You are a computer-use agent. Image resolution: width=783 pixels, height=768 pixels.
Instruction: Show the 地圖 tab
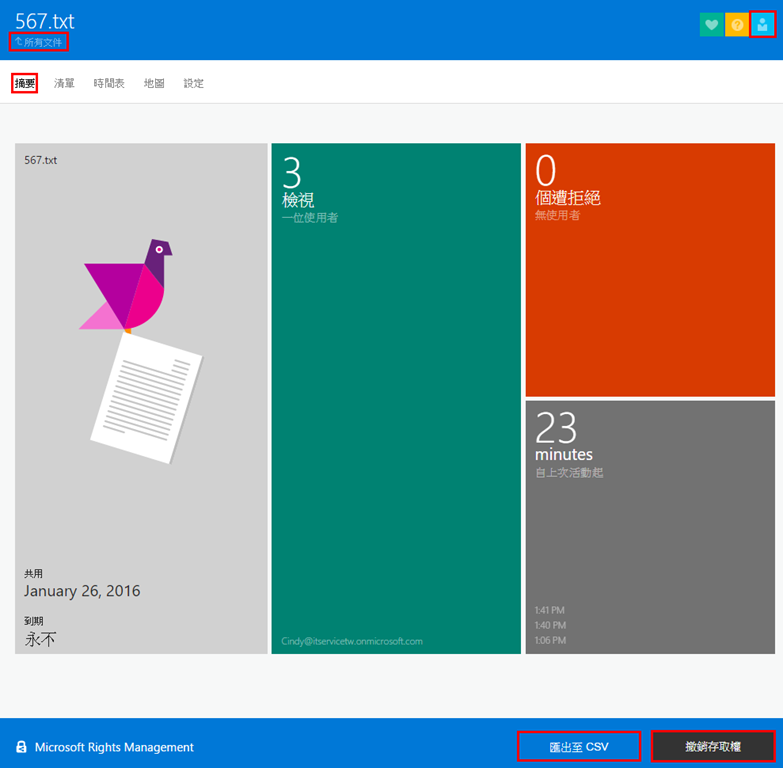click(x=154, y=83)
